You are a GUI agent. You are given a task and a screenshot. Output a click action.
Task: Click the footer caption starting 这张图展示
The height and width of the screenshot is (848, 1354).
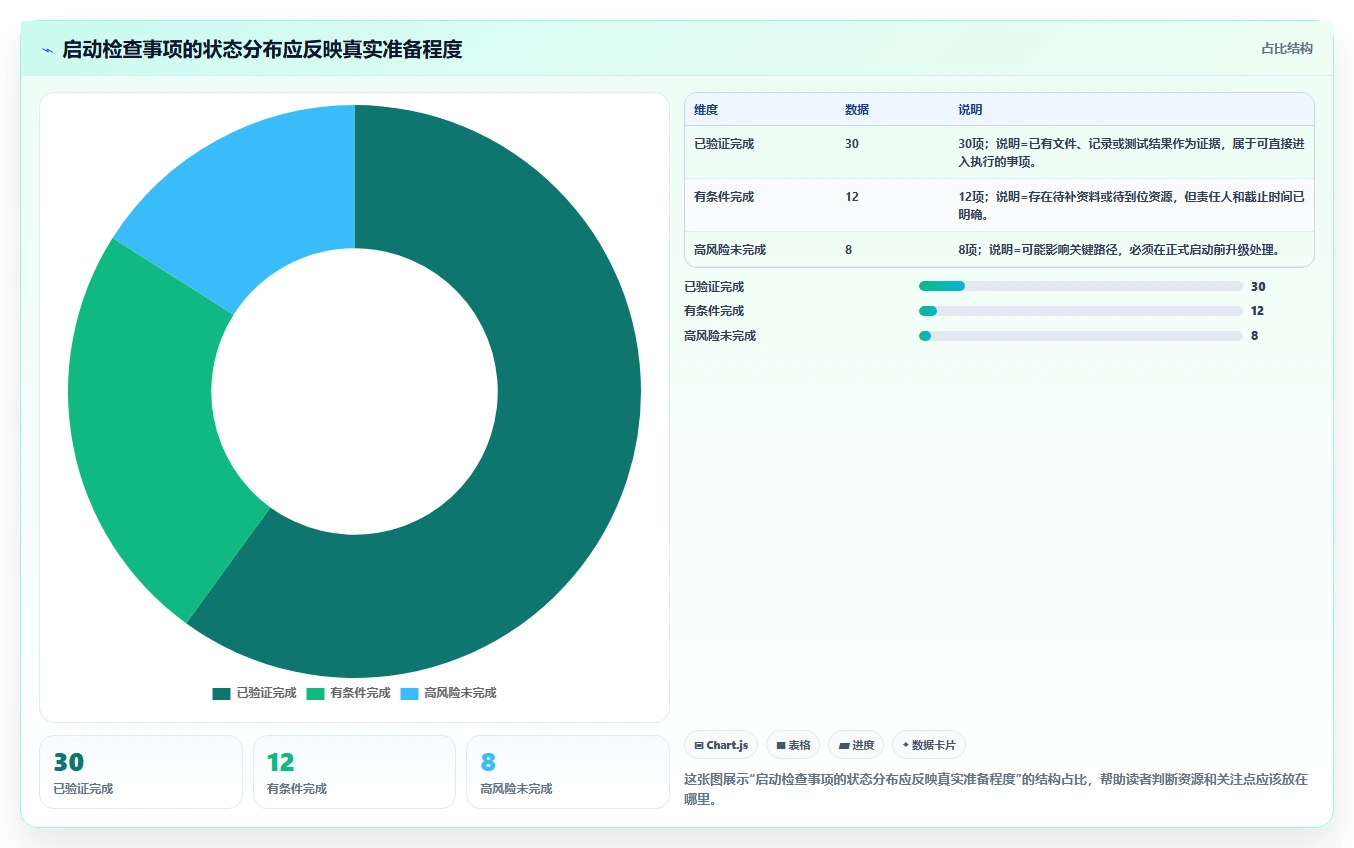(996, 789)
